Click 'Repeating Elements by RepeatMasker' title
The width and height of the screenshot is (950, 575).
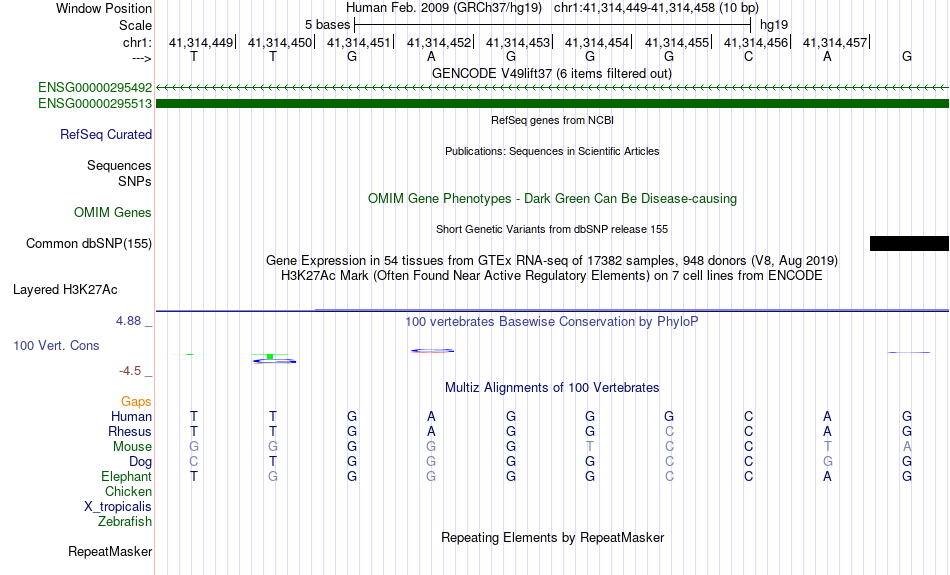[553, 538]
